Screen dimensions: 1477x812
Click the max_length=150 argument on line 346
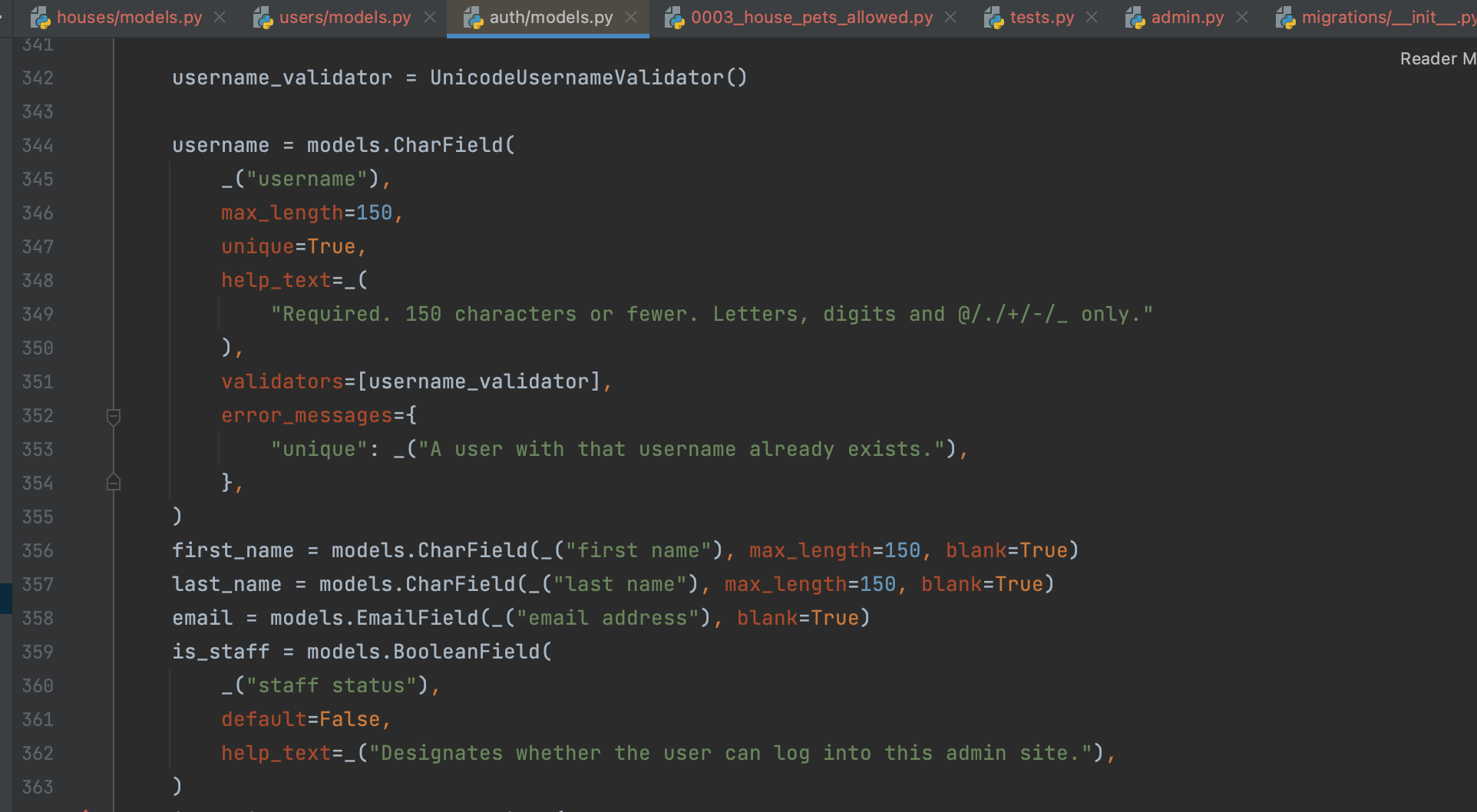click(x=307, y=213)
